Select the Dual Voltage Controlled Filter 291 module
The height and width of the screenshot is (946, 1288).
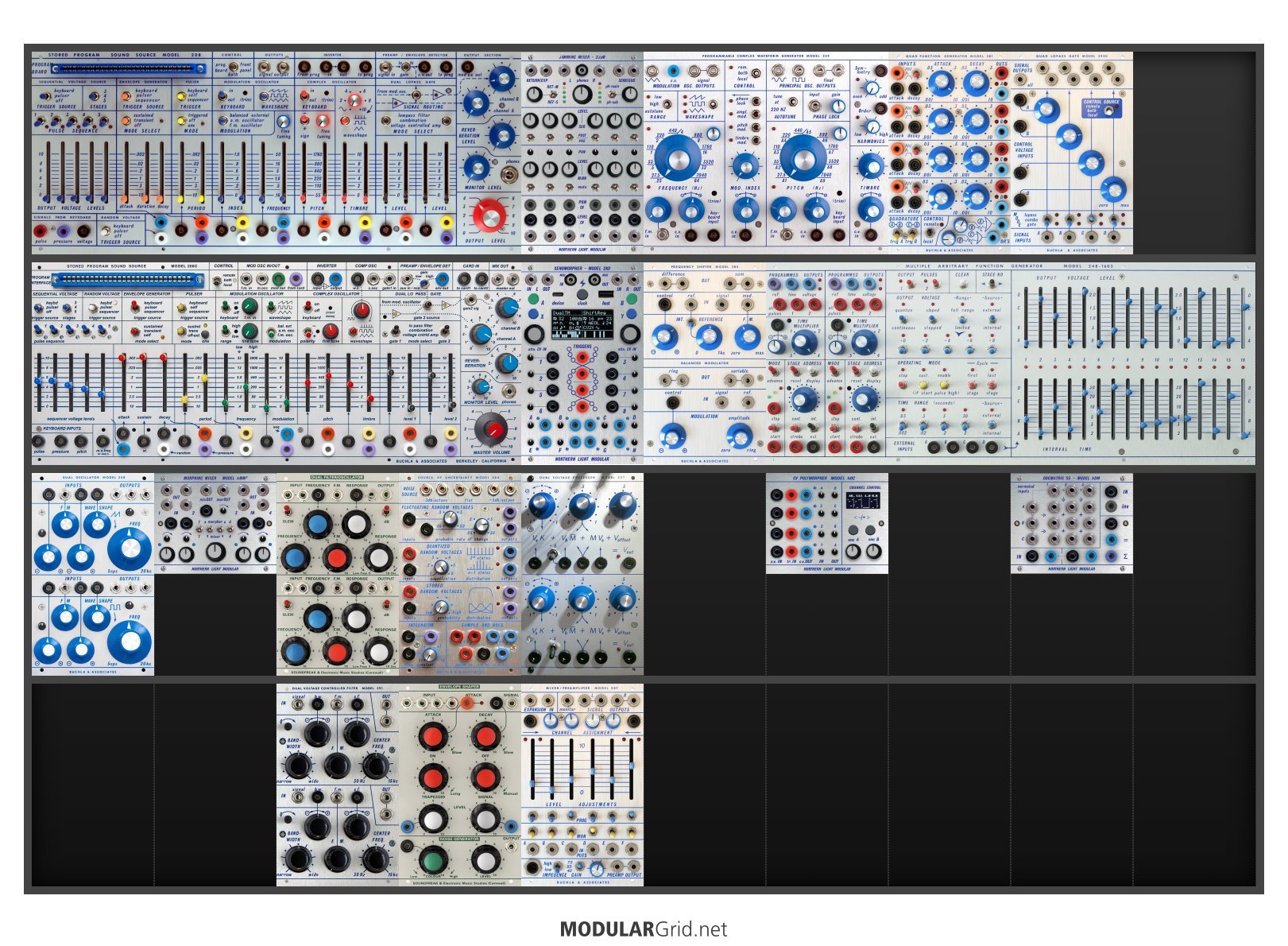click(338, 785)
